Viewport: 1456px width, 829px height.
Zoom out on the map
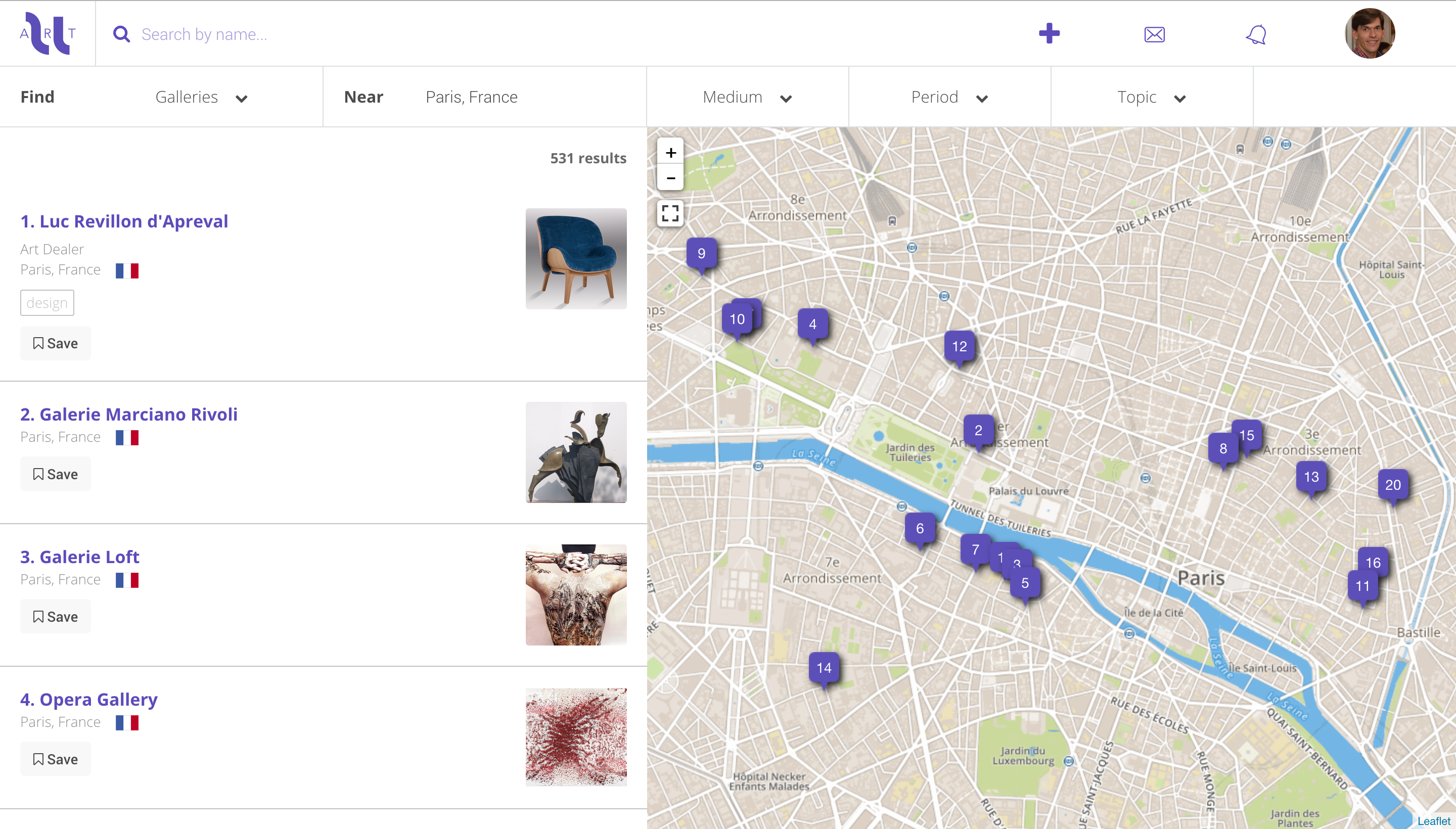click(x=671, y=178)
